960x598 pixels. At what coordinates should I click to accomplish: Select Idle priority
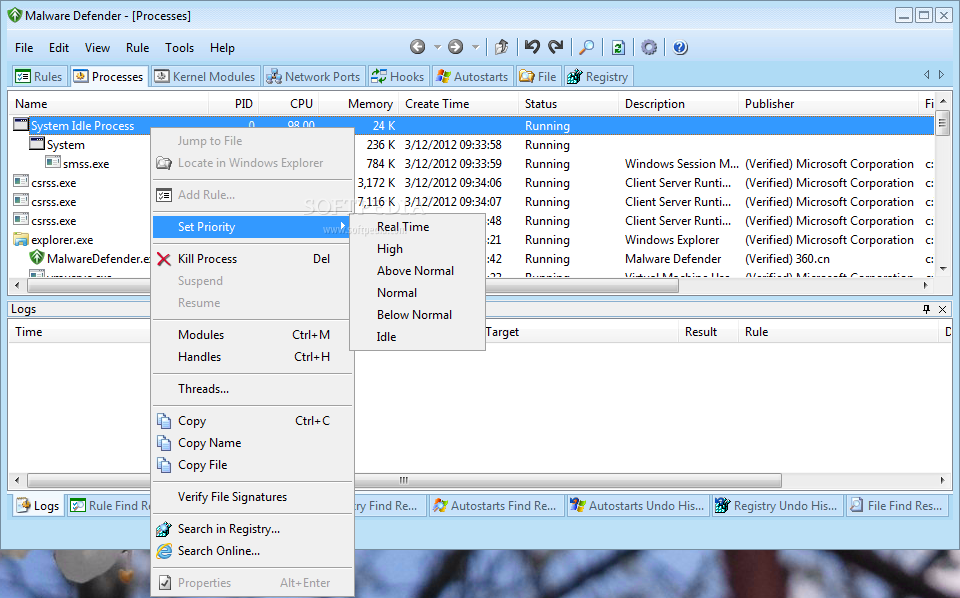click(418, 337)
